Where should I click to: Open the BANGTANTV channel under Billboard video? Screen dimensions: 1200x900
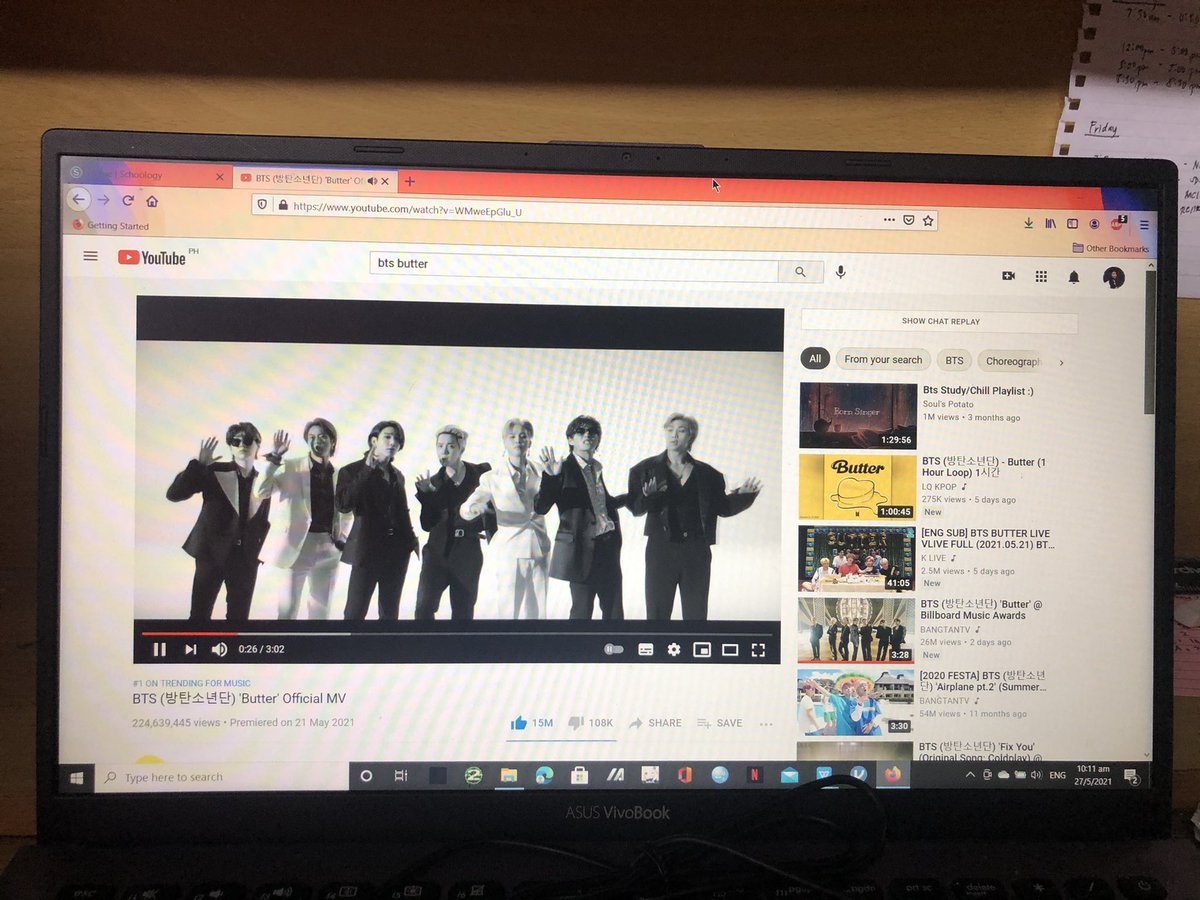[x=950, y=628]
